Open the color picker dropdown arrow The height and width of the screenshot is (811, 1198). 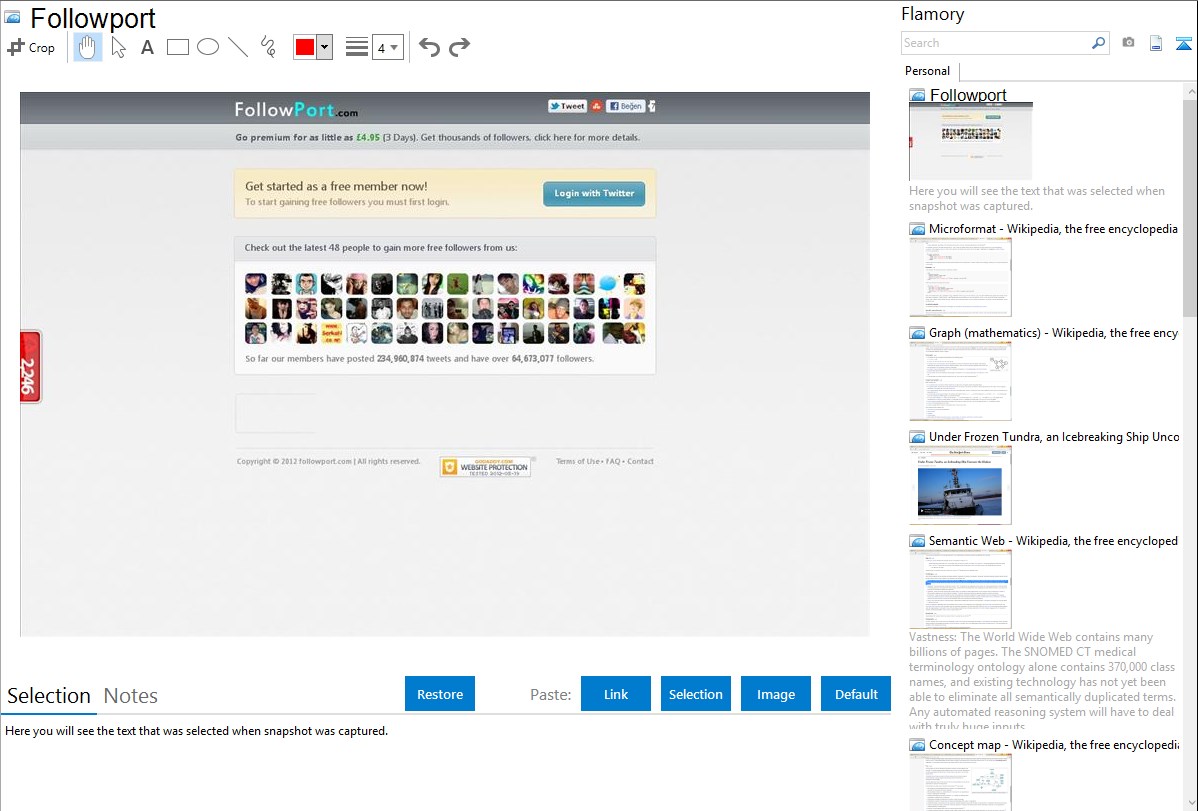coord(325,47)
